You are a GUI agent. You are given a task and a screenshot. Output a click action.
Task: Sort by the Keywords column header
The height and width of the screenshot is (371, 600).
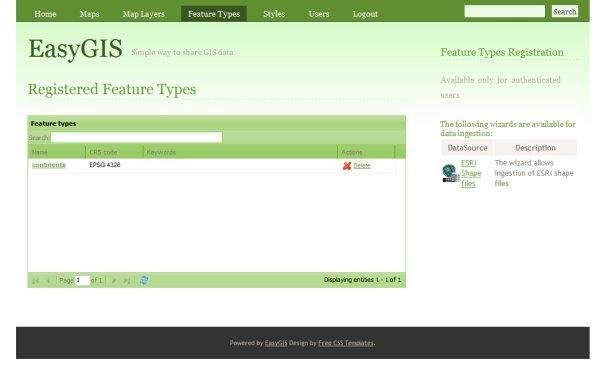click(240, 152)
